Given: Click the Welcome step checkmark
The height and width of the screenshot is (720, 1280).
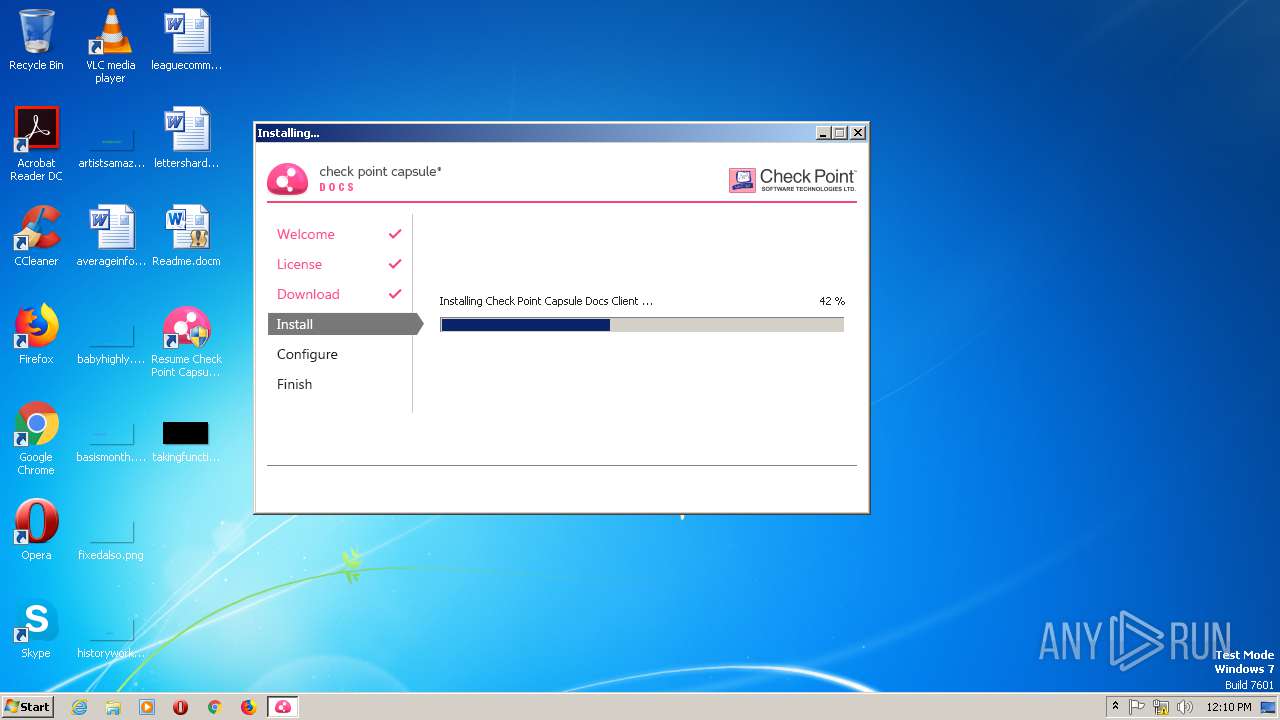Looking at the screenshot, I should coord(395,234).
